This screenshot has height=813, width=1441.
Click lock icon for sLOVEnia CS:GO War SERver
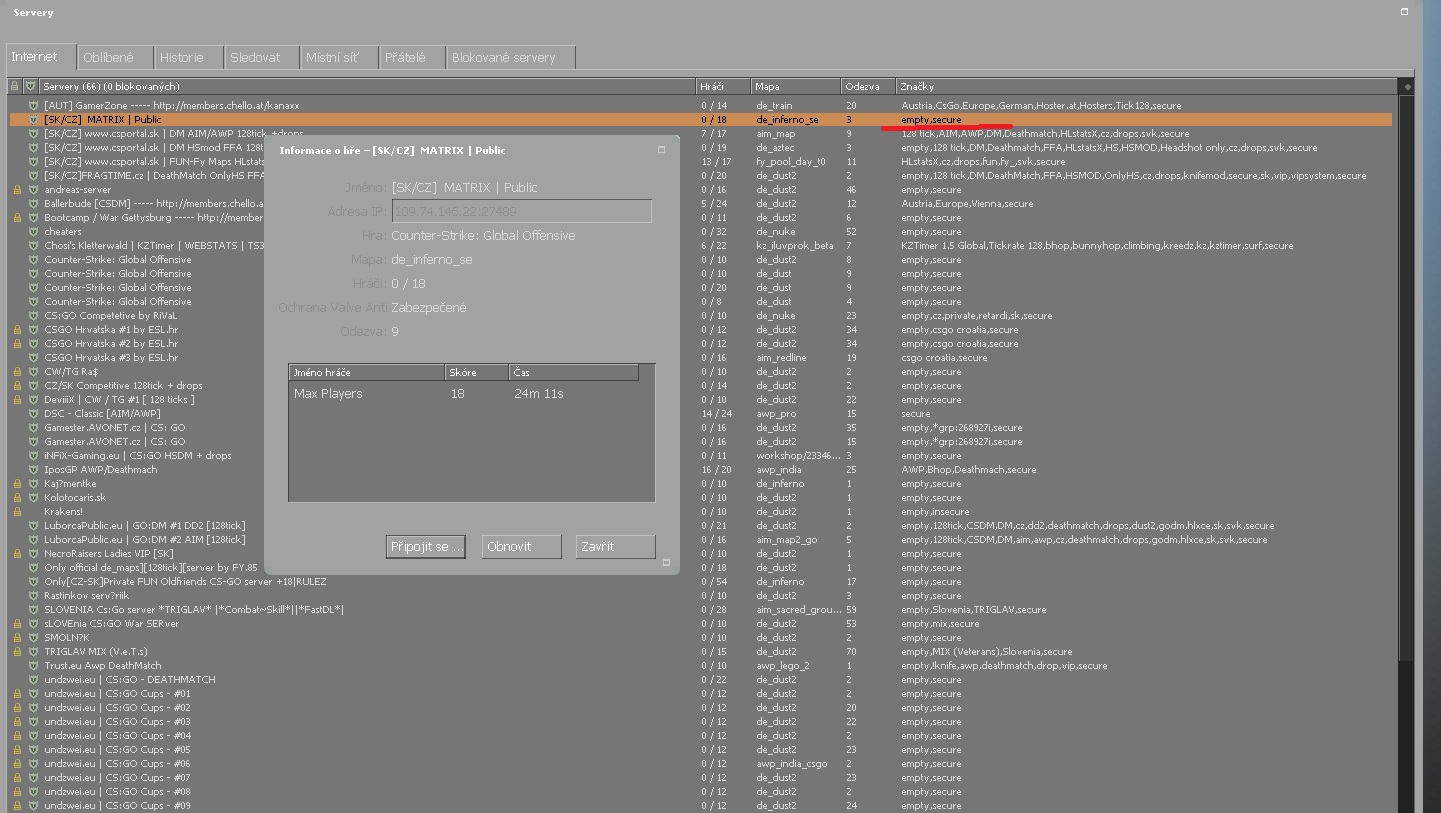pos(17,623)
